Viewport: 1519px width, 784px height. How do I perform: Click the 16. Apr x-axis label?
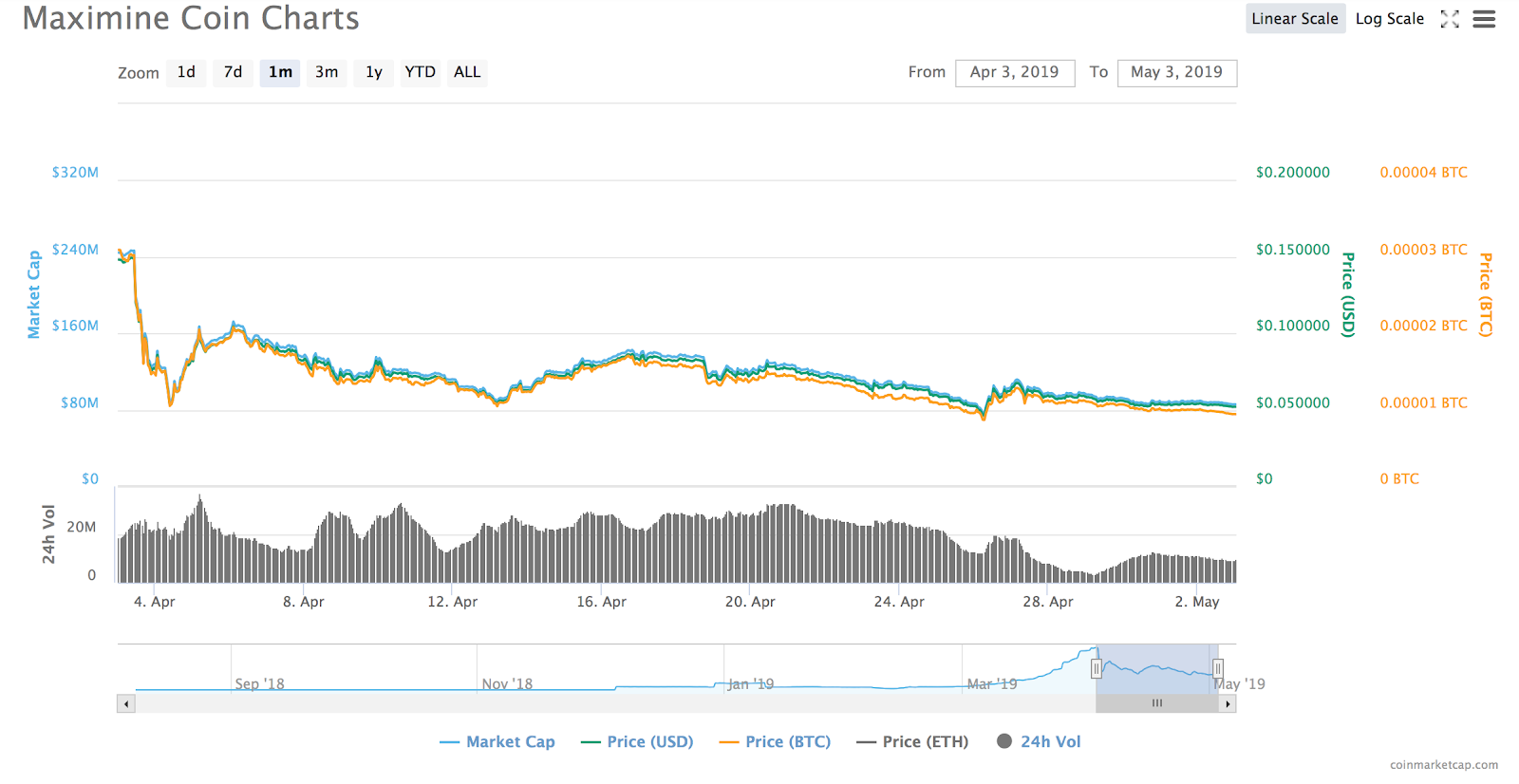(601, 602)
